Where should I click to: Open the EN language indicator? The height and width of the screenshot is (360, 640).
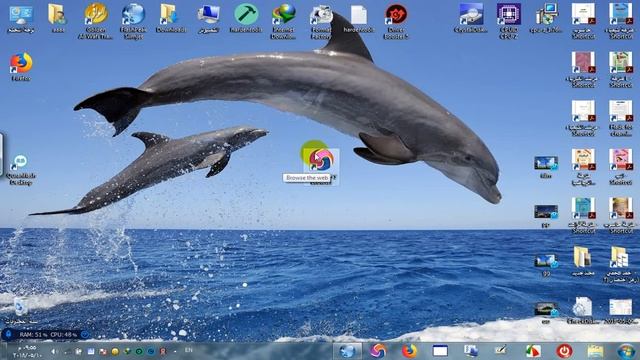(189, 350)
